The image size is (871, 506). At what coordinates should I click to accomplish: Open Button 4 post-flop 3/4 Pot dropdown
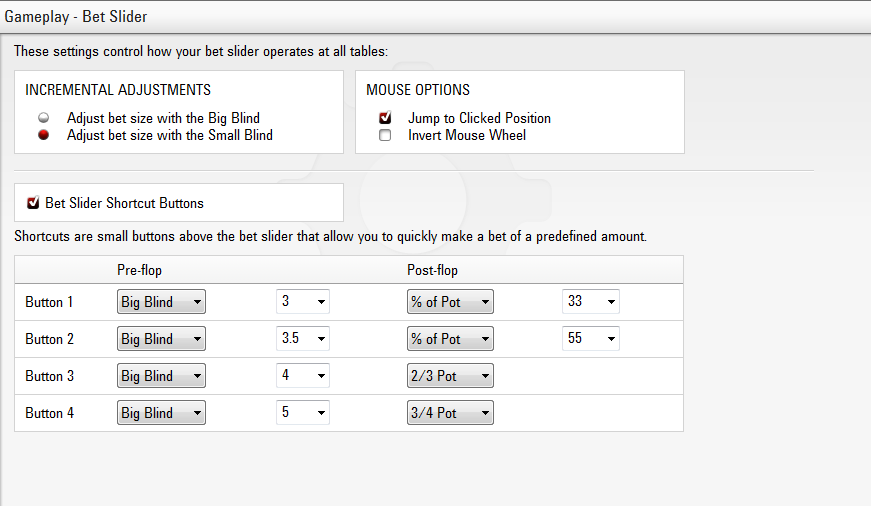(450, 413)
